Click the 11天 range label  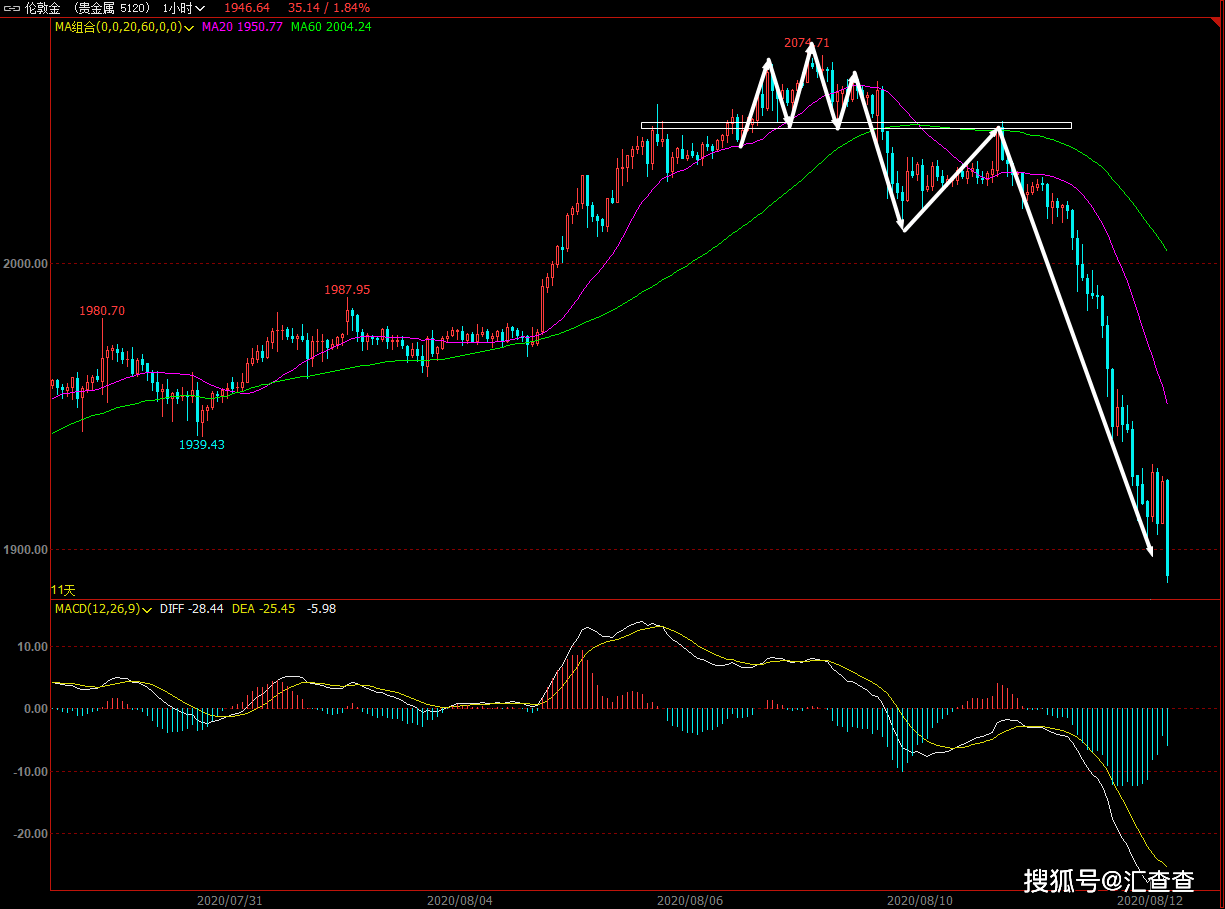click(63, 590)
